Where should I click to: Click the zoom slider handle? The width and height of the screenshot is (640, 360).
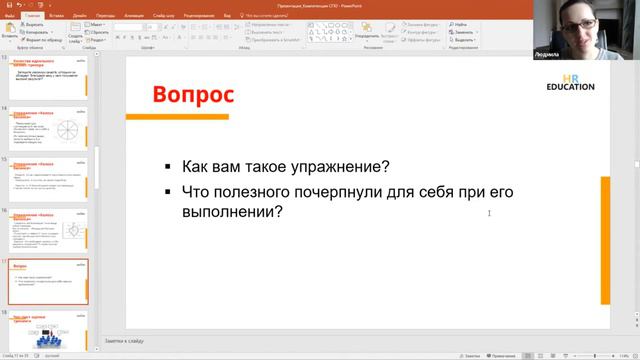595,356
